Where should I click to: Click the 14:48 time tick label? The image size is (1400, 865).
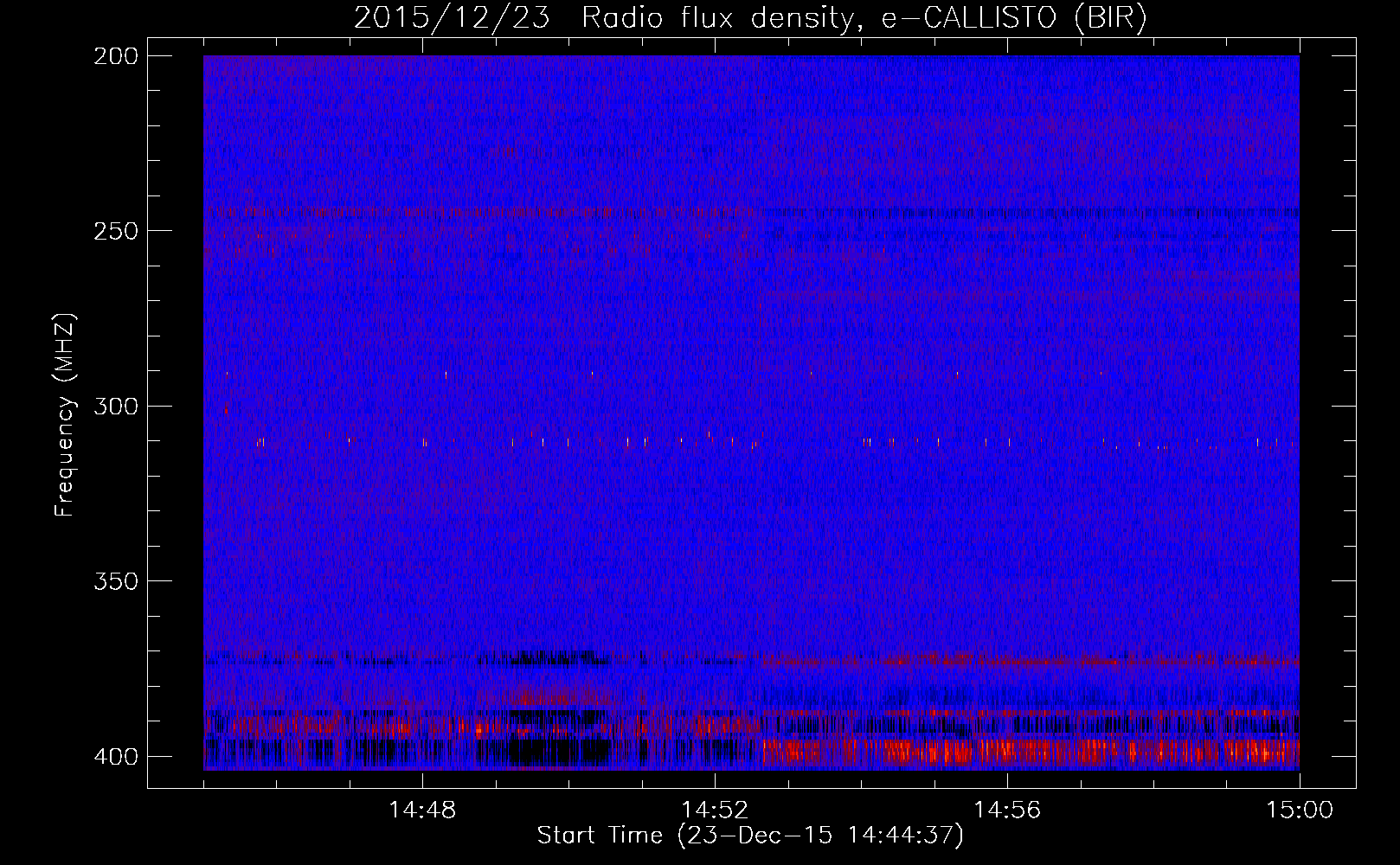tap(423, 811)
